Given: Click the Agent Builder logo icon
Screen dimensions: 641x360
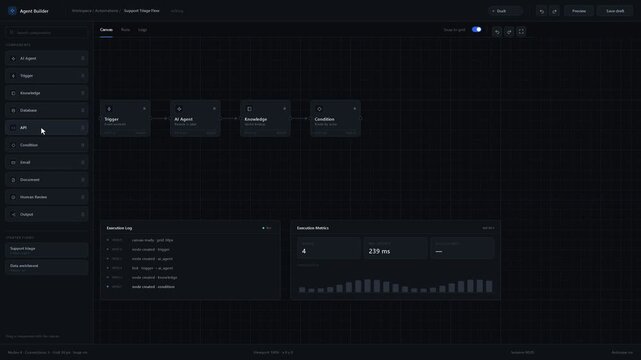Looking at the screenshot, I should (x=12, y=11).
